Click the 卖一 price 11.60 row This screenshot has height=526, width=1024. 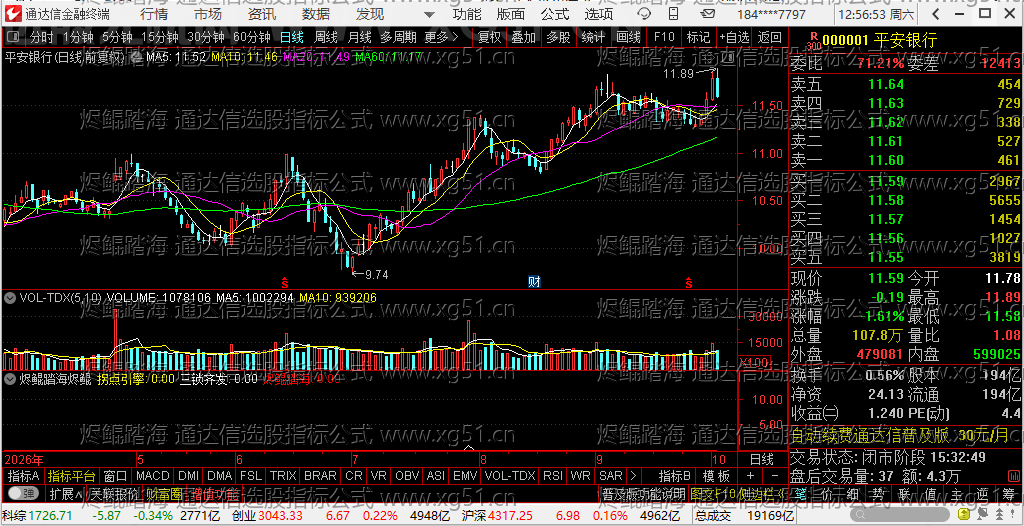click(x=905, y=160)
